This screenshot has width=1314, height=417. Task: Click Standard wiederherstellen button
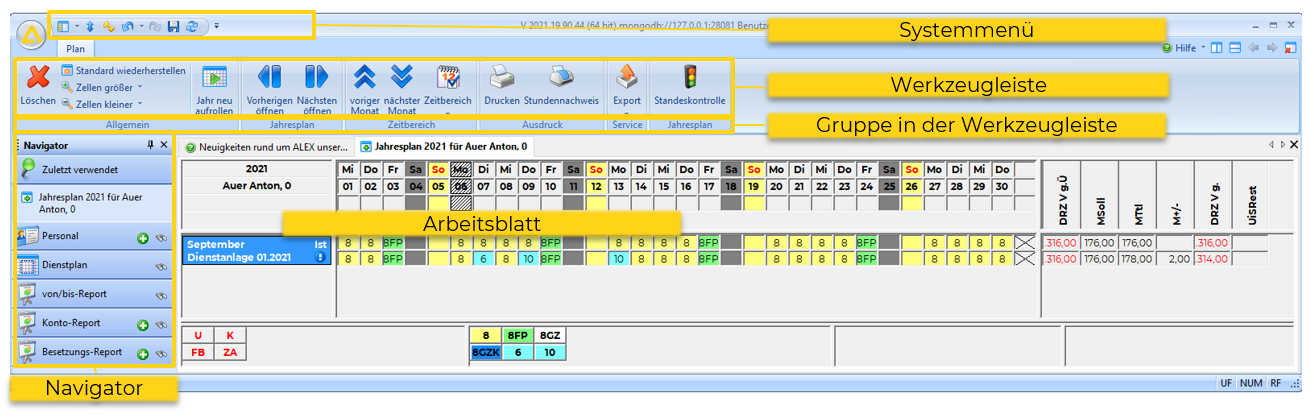(123, 71)
